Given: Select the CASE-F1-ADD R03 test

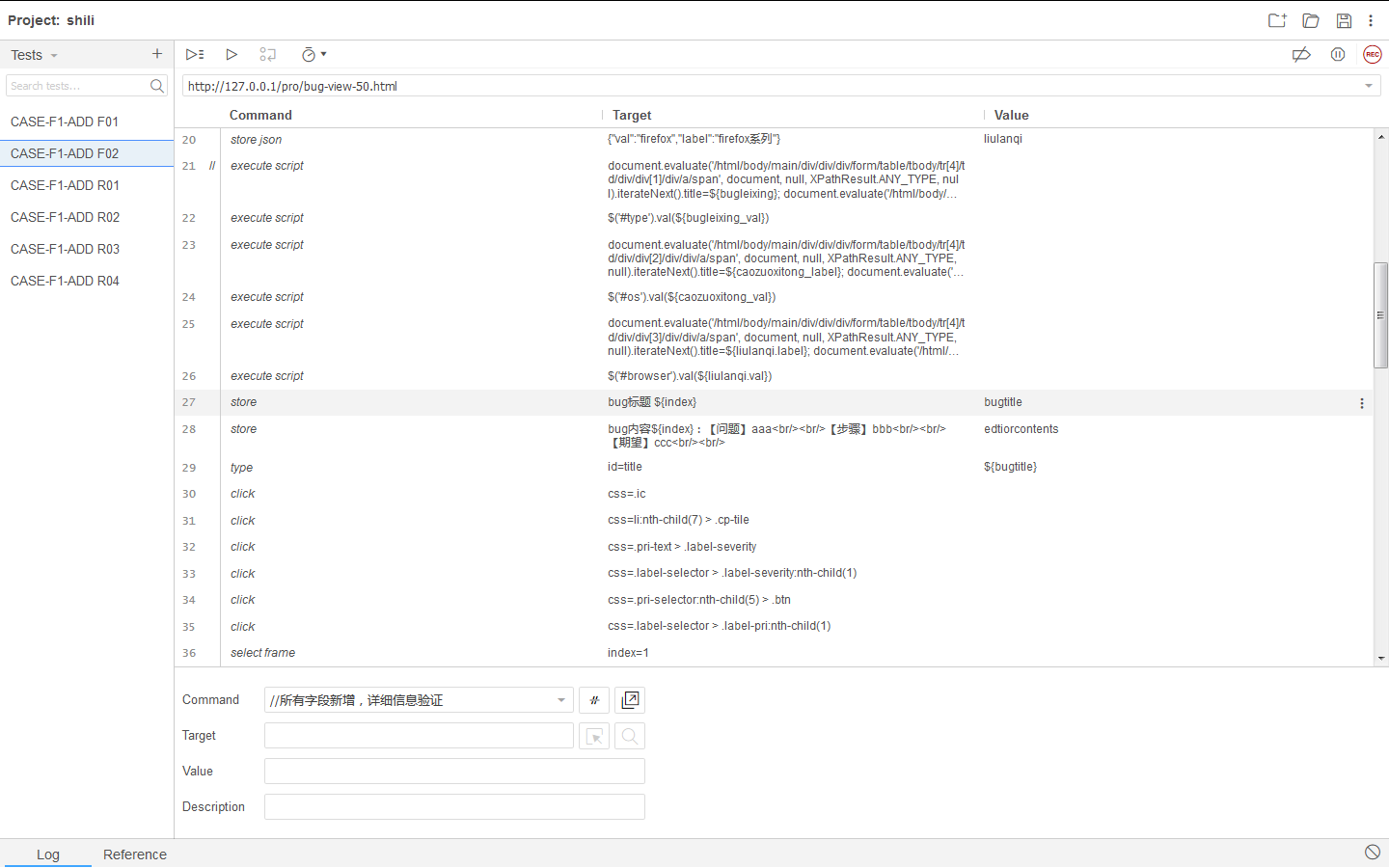Looking at the screenshot, I should tap(65, 249).
